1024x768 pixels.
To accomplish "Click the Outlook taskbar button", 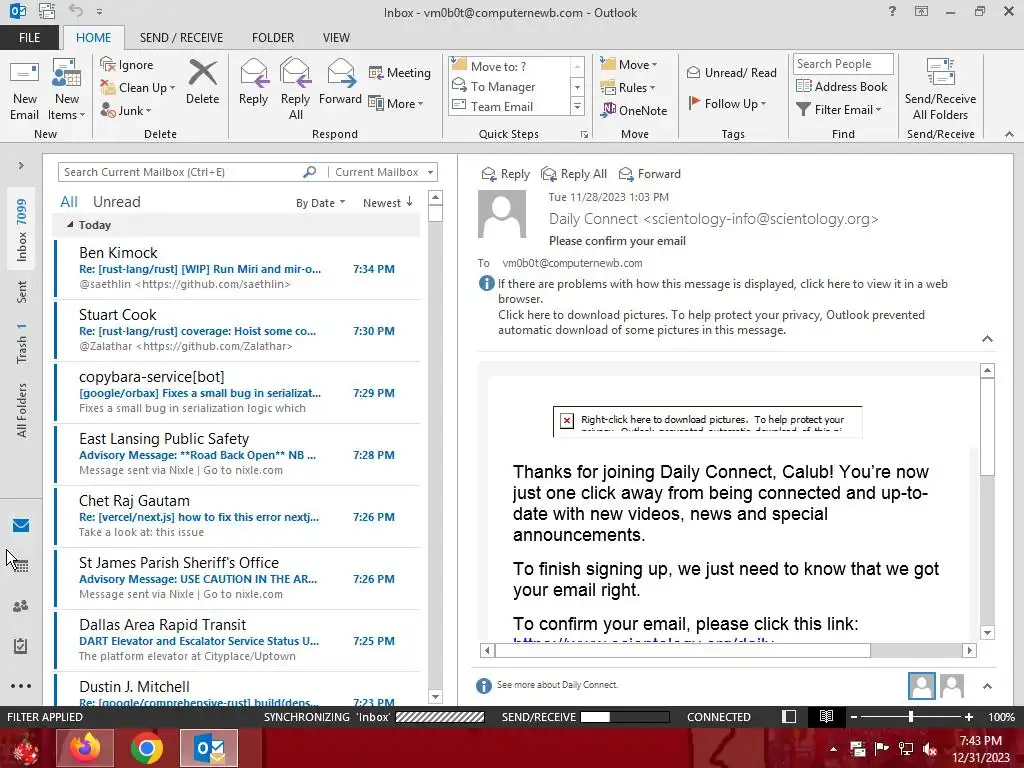I will click(209, 748).
